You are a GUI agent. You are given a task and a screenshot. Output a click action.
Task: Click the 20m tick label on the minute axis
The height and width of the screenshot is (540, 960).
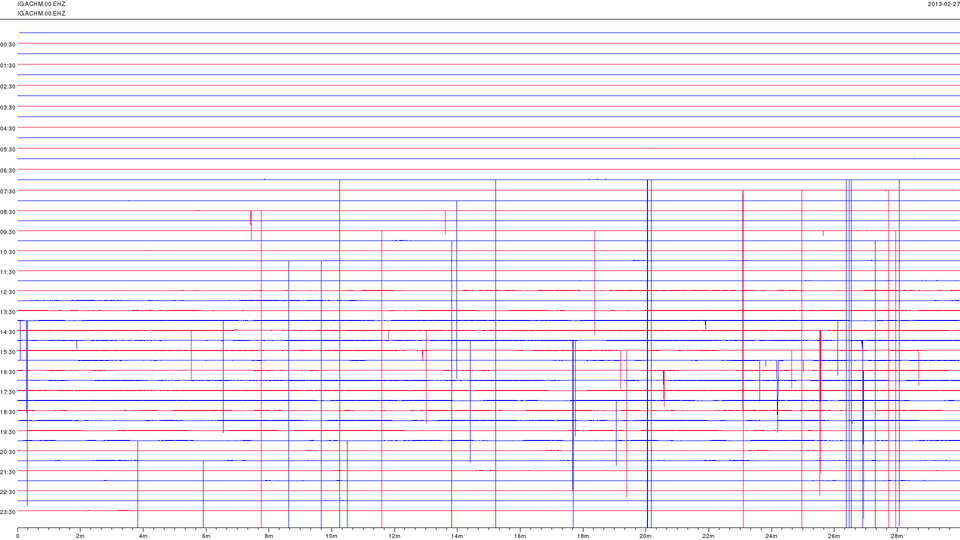pos(645,536)
